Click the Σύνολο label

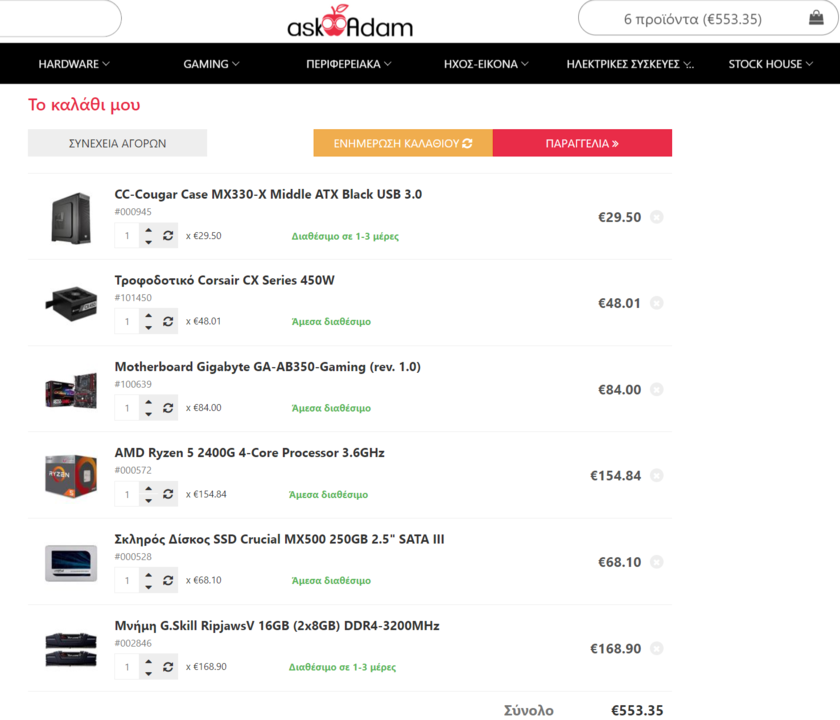tap(529, 710)
